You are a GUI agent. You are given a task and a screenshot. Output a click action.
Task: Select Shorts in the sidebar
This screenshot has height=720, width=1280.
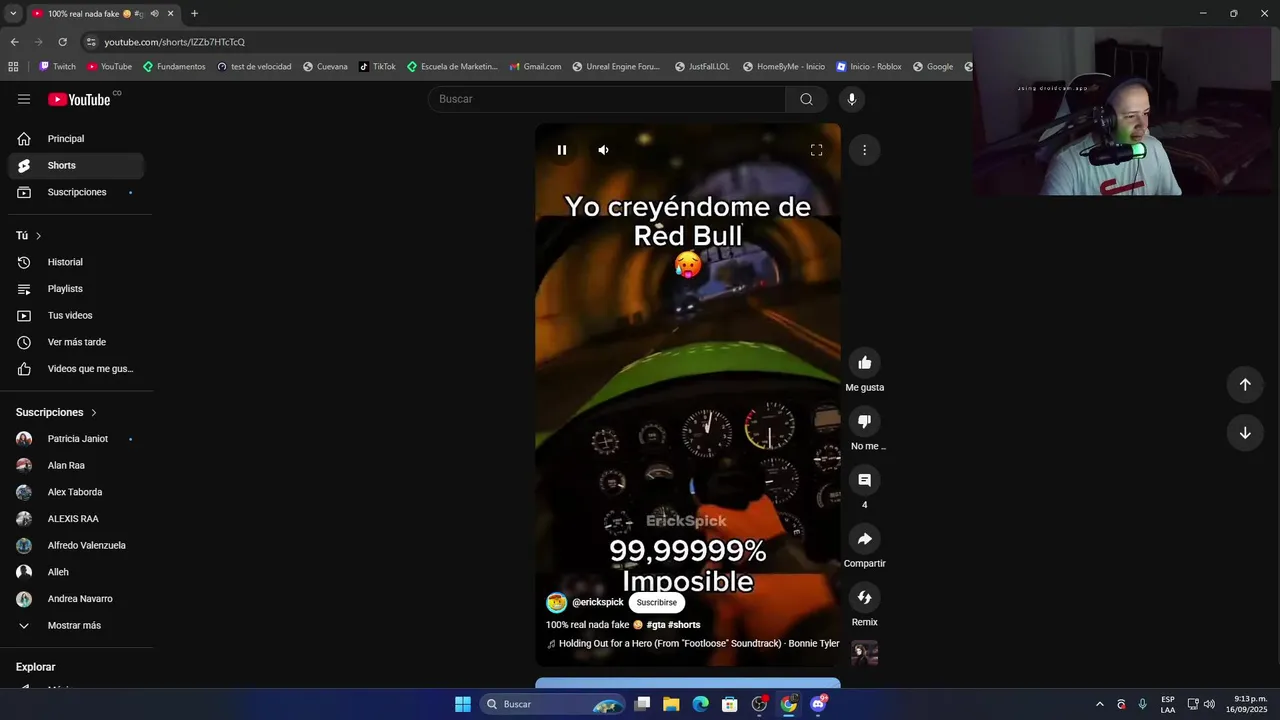[76, 165]
